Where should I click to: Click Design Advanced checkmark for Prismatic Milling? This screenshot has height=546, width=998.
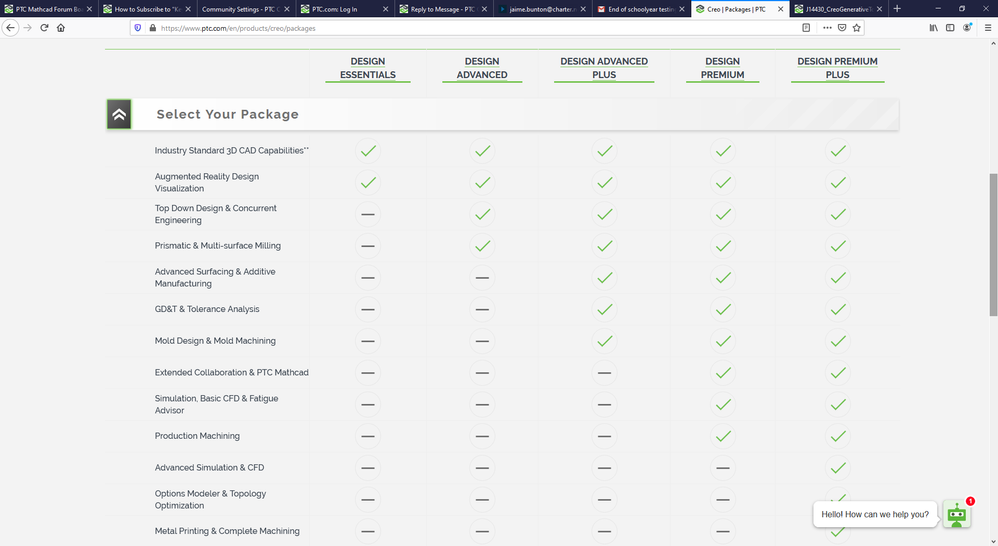click(482, 246)
